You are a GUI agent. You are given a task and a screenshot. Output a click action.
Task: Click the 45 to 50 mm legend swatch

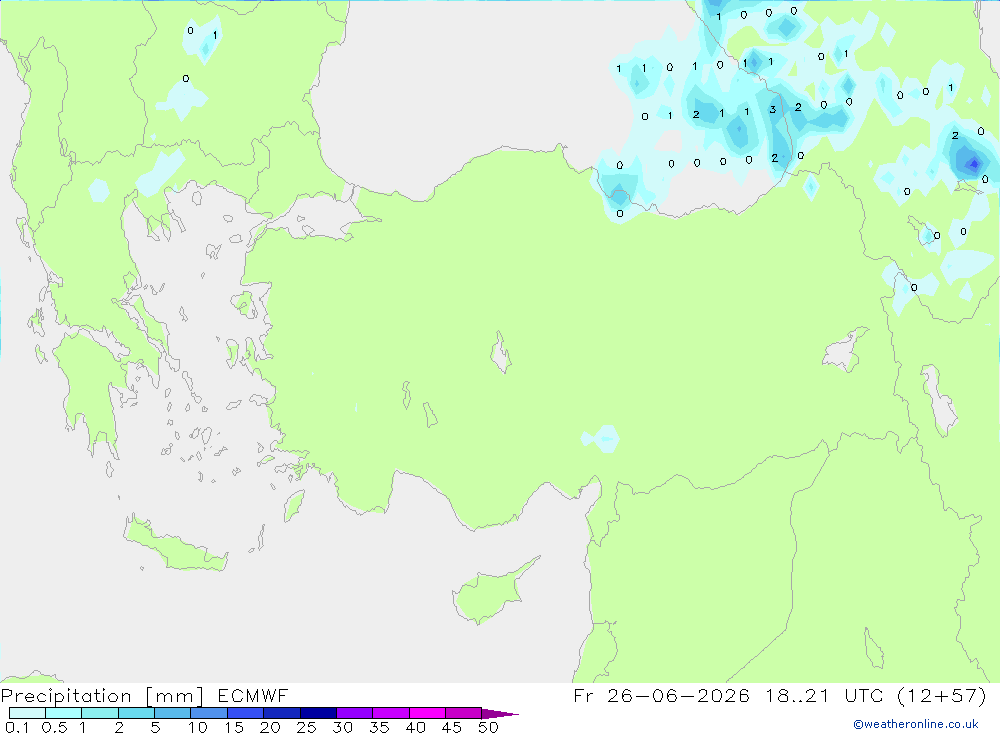pos(464,713)
